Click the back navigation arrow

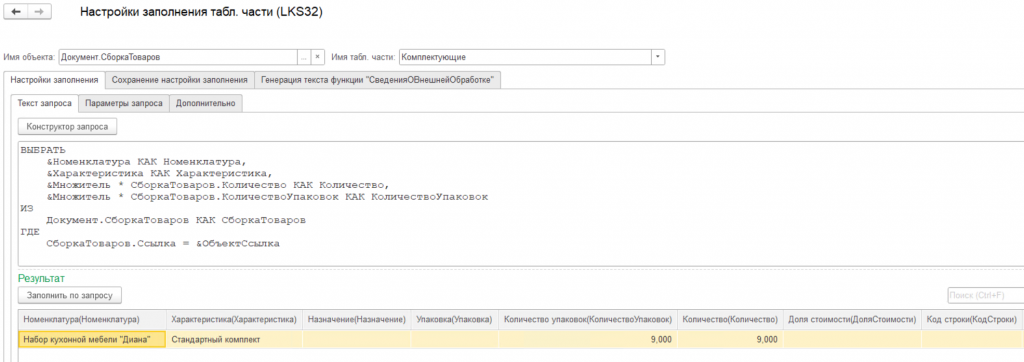point(16,12)
